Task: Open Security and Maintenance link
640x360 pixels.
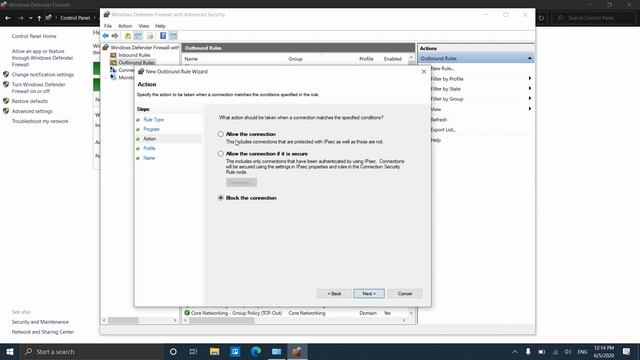Action: [x=40, y=322]
